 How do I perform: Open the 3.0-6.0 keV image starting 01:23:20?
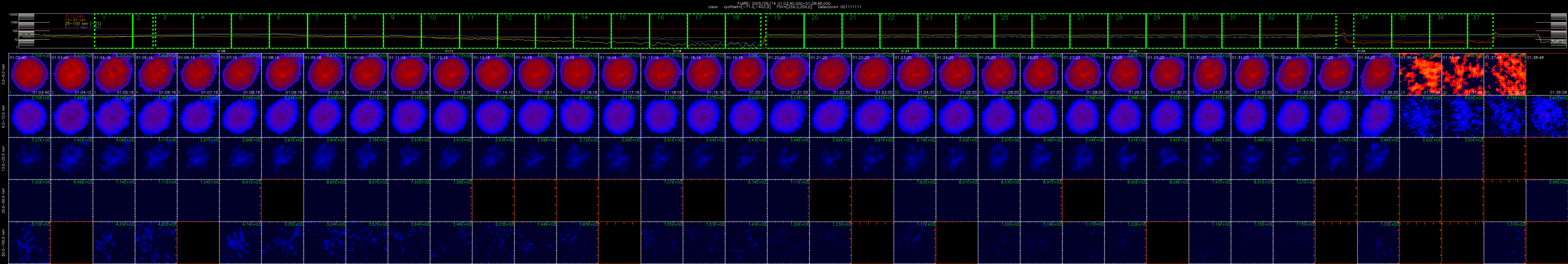(x=915, y=74)
